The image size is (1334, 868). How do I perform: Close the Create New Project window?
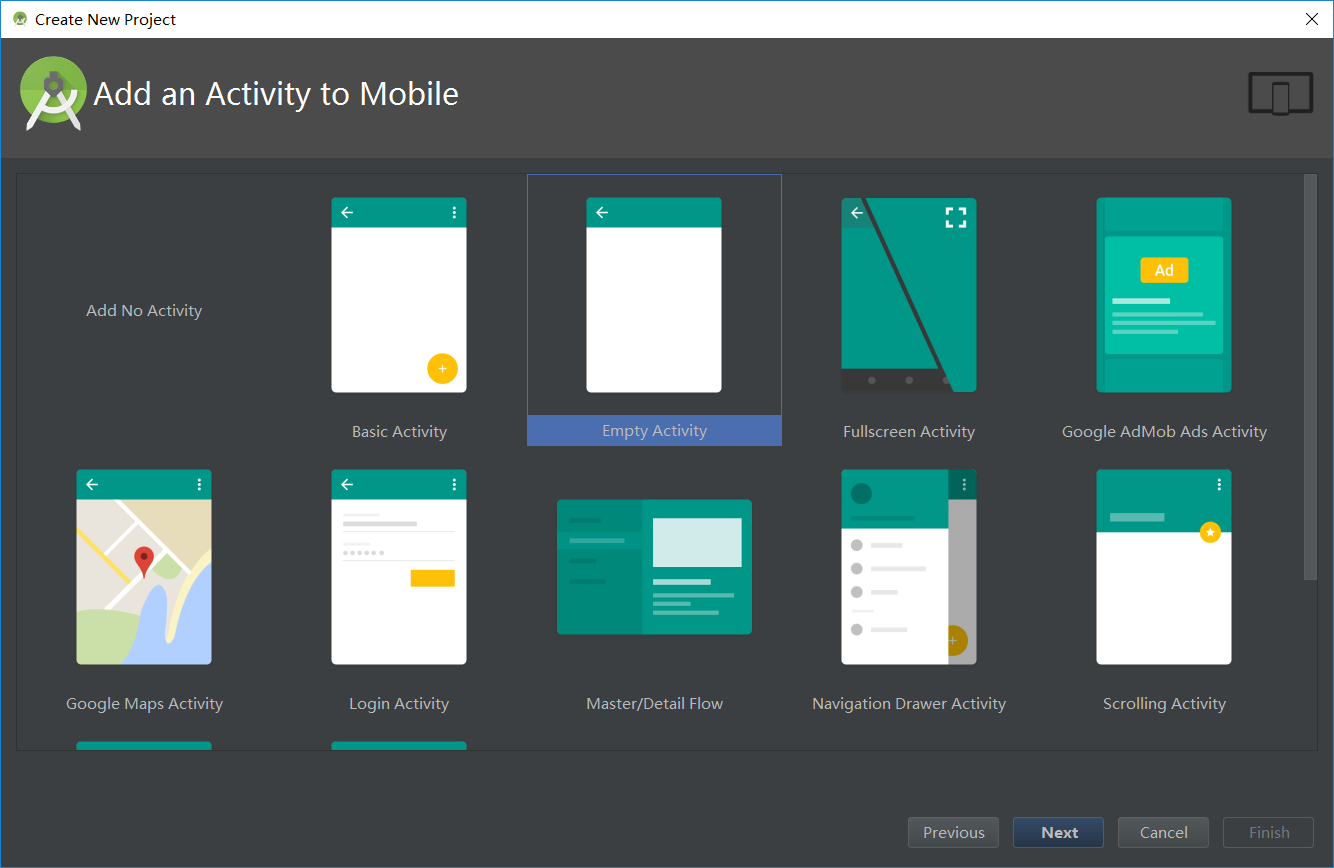pyautogui.click(x=1312, y=19)
